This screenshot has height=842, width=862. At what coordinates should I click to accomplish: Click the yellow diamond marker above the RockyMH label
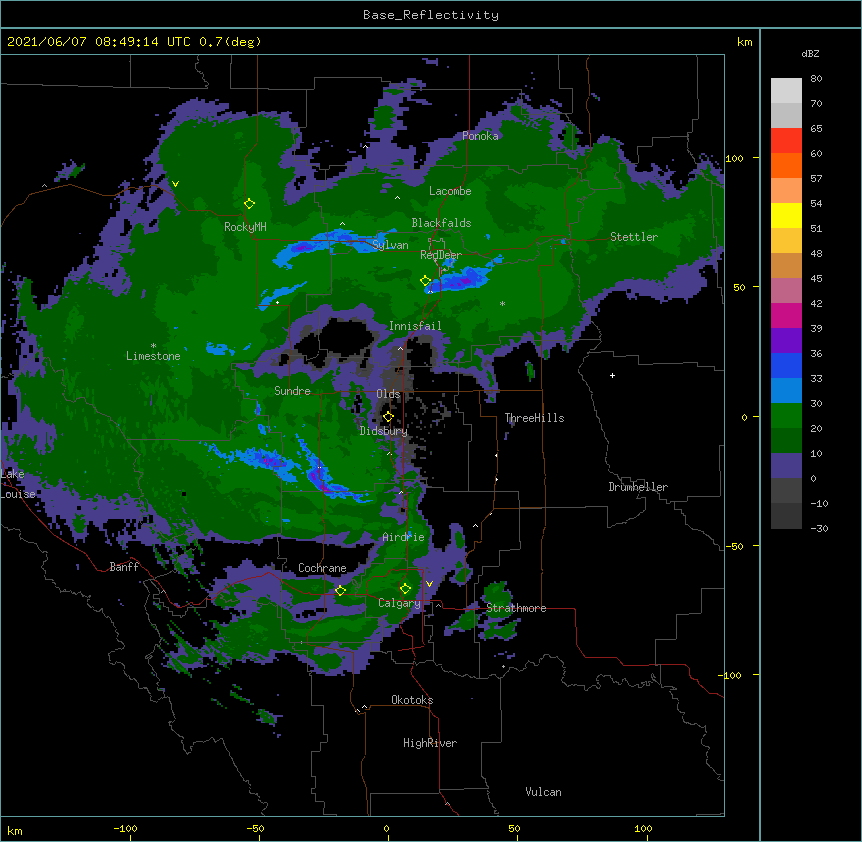(x=249, y=204)
